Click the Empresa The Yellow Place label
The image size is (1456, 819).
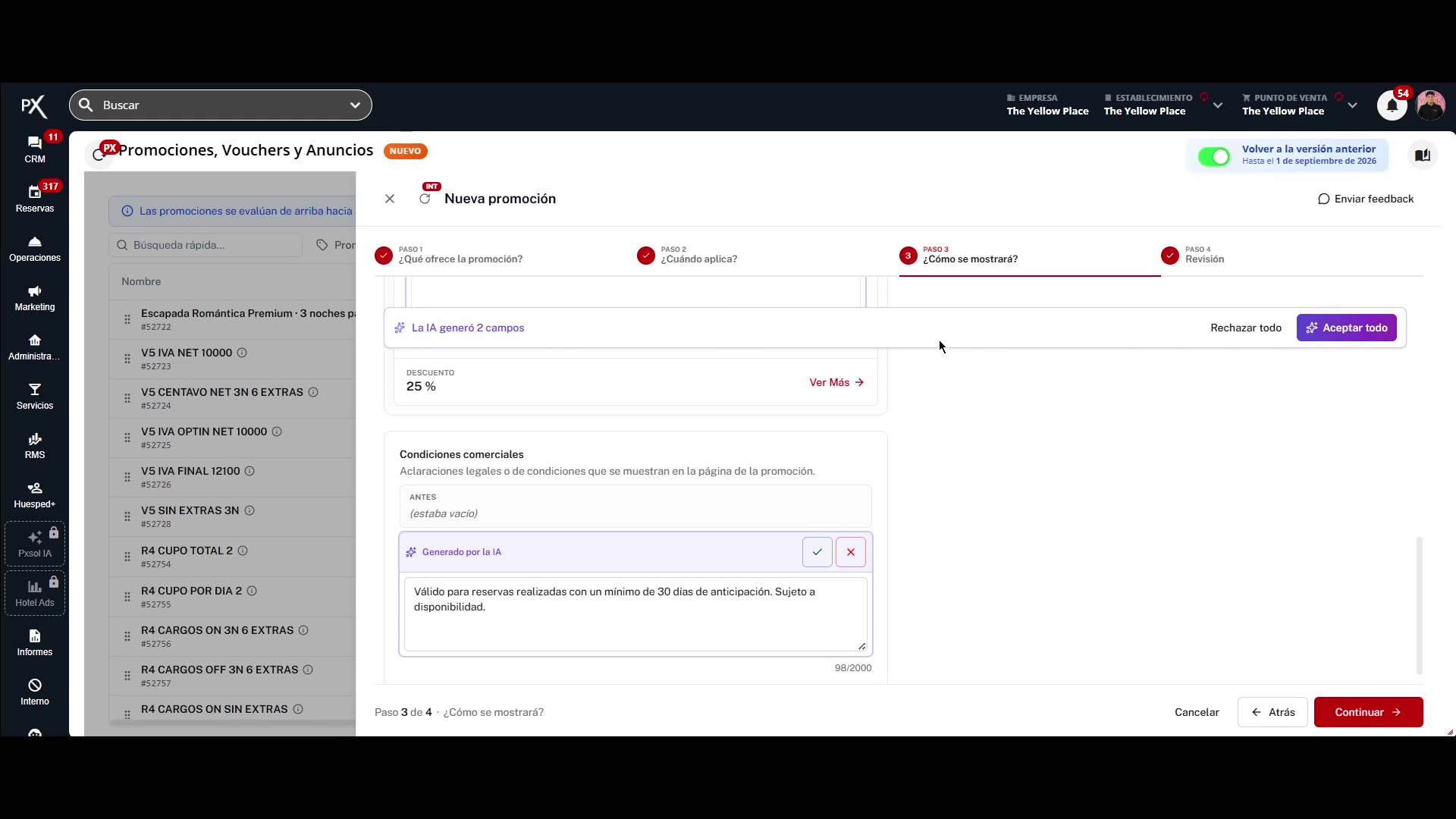click(1047, 105)
